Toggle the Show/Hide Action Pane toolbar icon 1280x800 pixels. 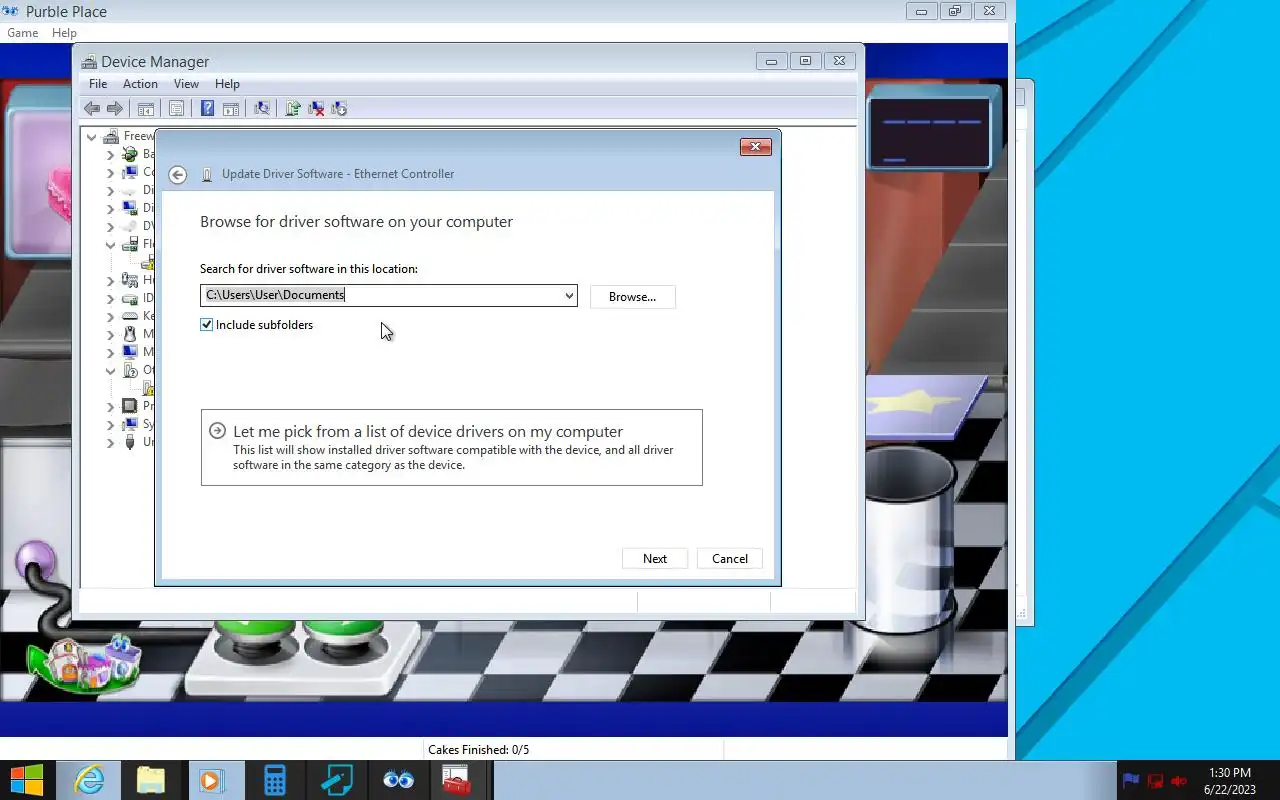coord(230,109)
